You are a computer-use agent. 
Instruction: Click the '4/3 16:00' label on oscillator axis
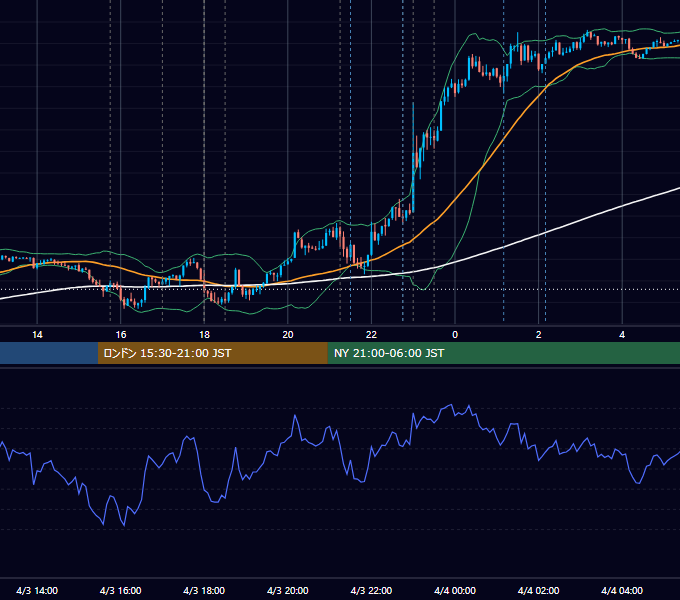[x=121, y=590]
